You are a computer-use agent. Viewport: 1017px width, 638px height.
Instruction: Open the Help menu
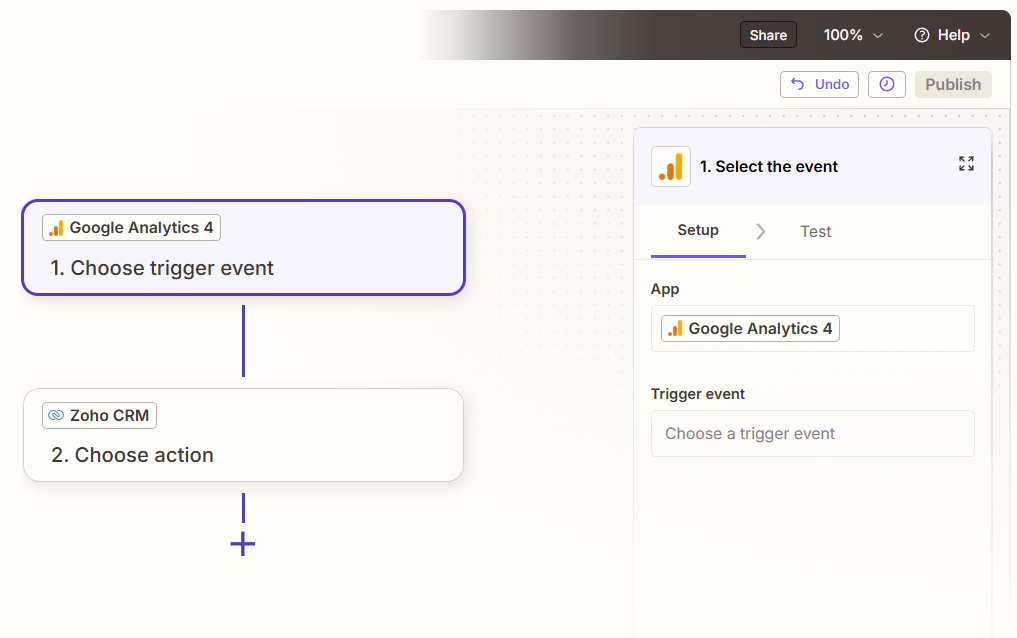point(952,35)
